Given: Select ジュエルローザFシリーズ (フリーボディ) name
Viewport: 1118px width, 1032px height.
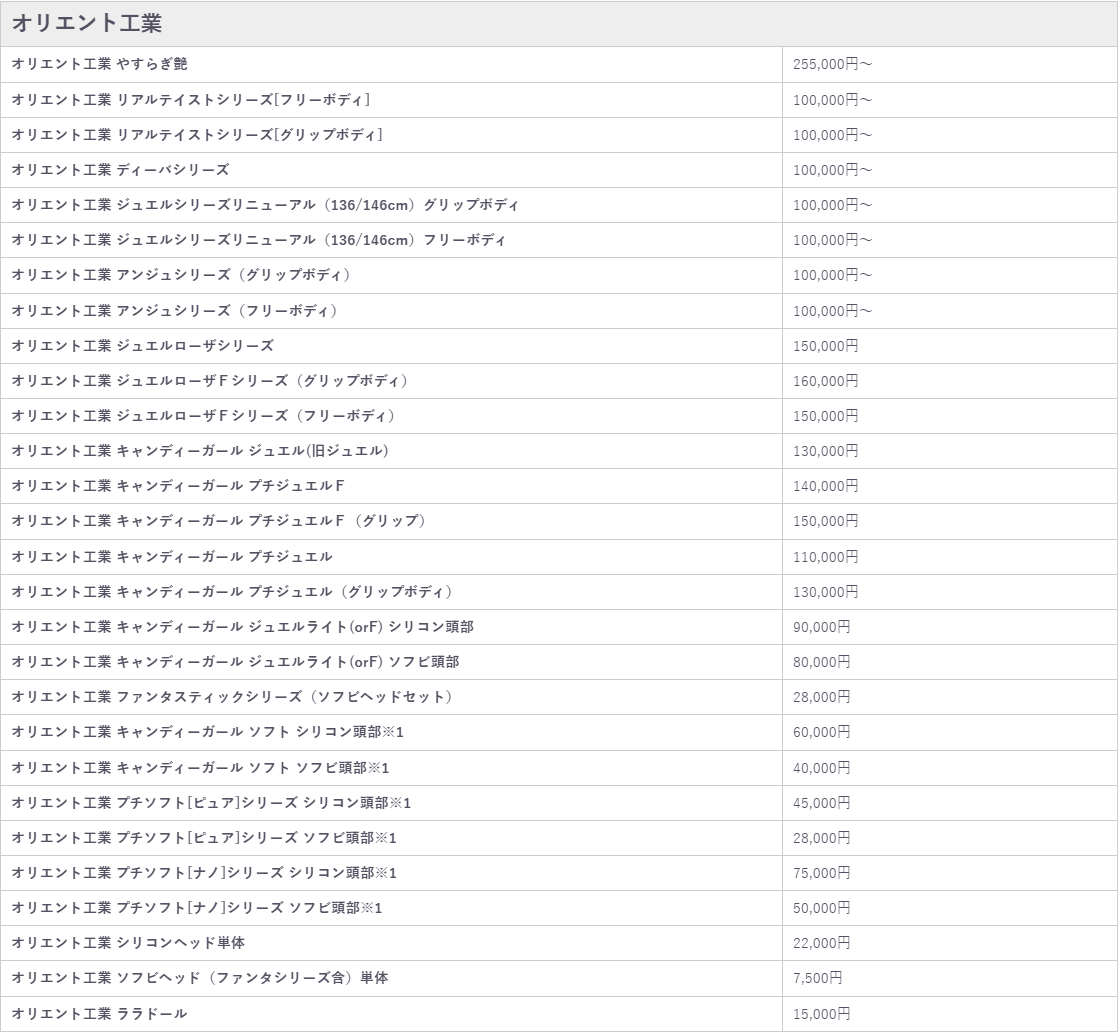Looking at the screenshot, I should click(204, 416).
